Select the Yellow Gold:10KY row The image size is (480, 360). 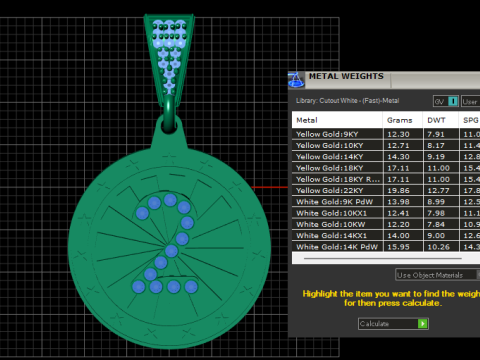386,146
